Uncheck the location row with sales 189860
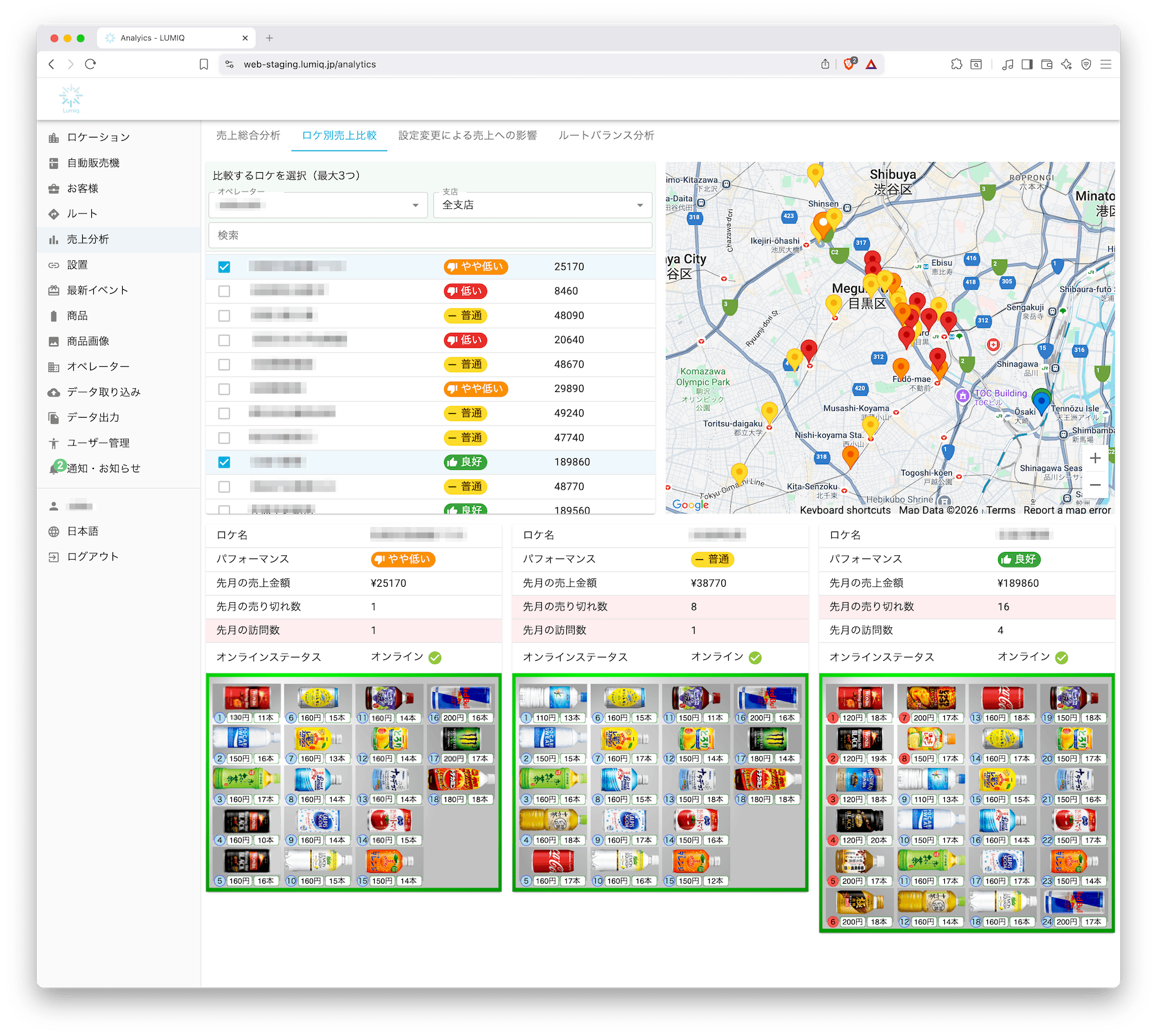This screenshot has width=1157, height=1036. coord(224,462)
